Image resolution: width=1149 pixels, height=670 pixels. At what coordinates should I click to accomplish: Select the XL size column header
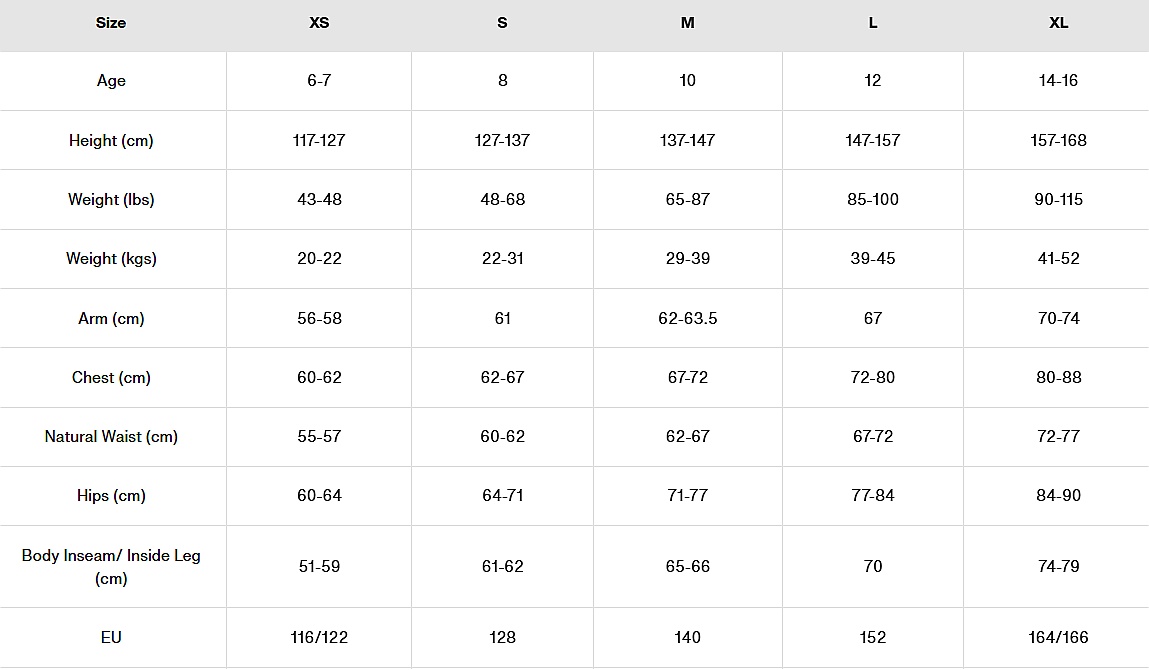(x=1058, y=23)
